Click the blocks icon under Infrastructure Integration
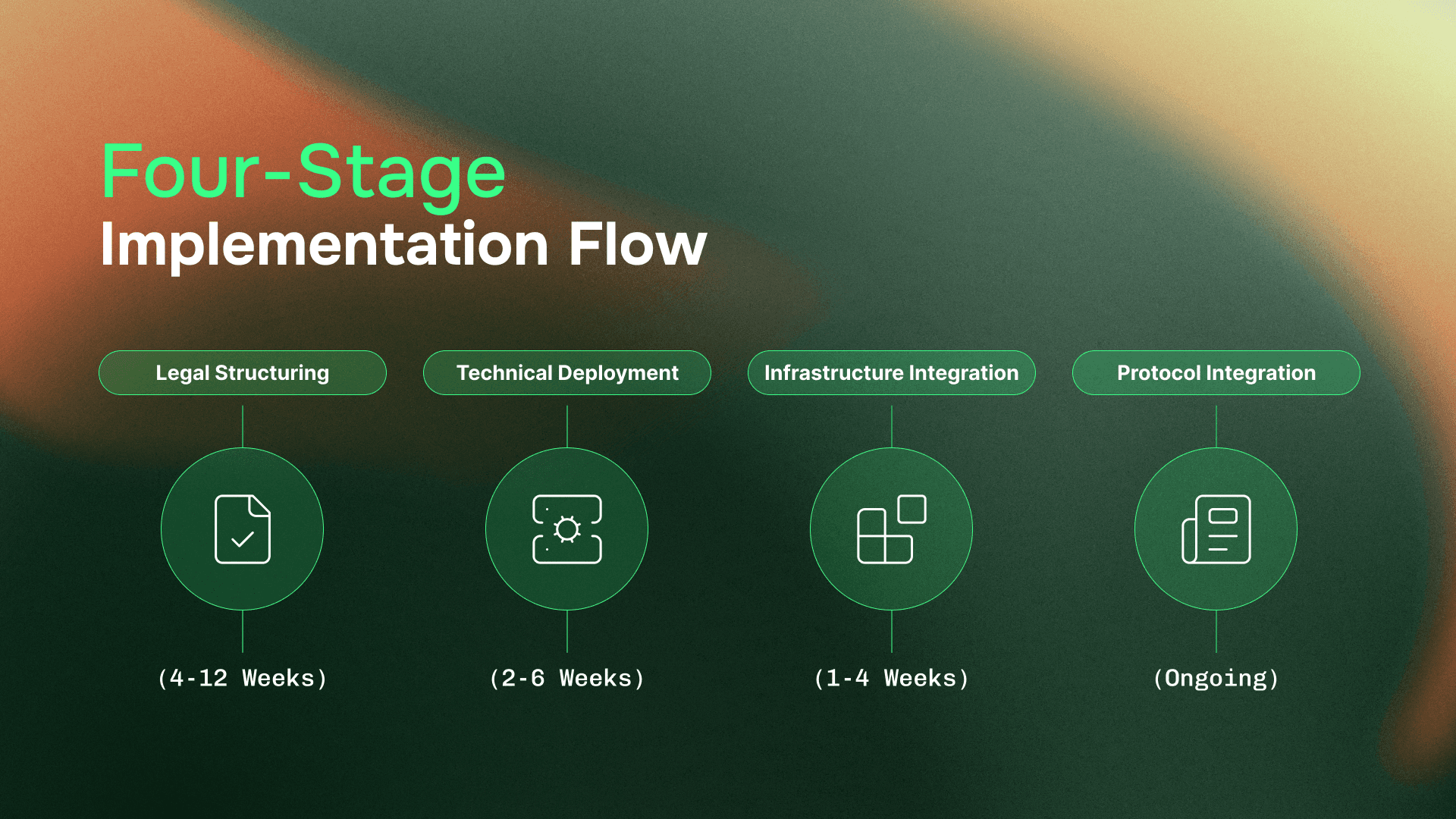Image resolution: width=1456 pixels, height=819 pixels. click(x=892, y=529)
